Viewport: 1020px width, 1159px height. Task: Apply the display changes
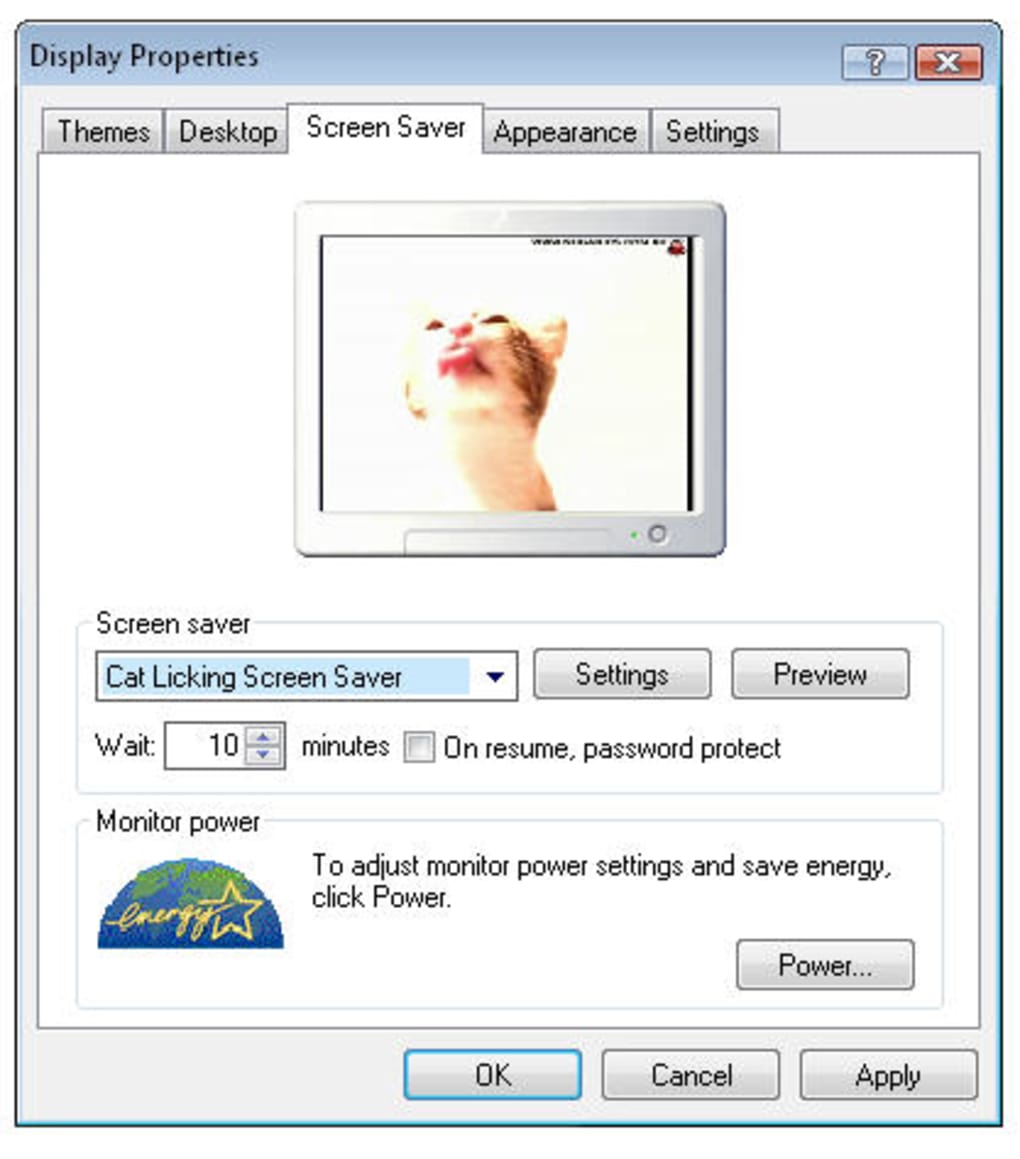point(888,1075)
